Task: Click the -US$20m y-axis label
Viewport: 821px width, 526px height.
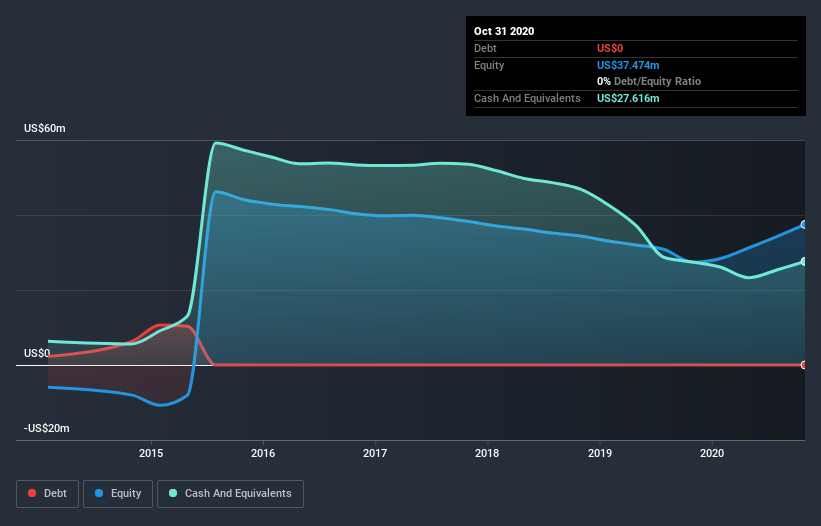Action: click(47, 428)
